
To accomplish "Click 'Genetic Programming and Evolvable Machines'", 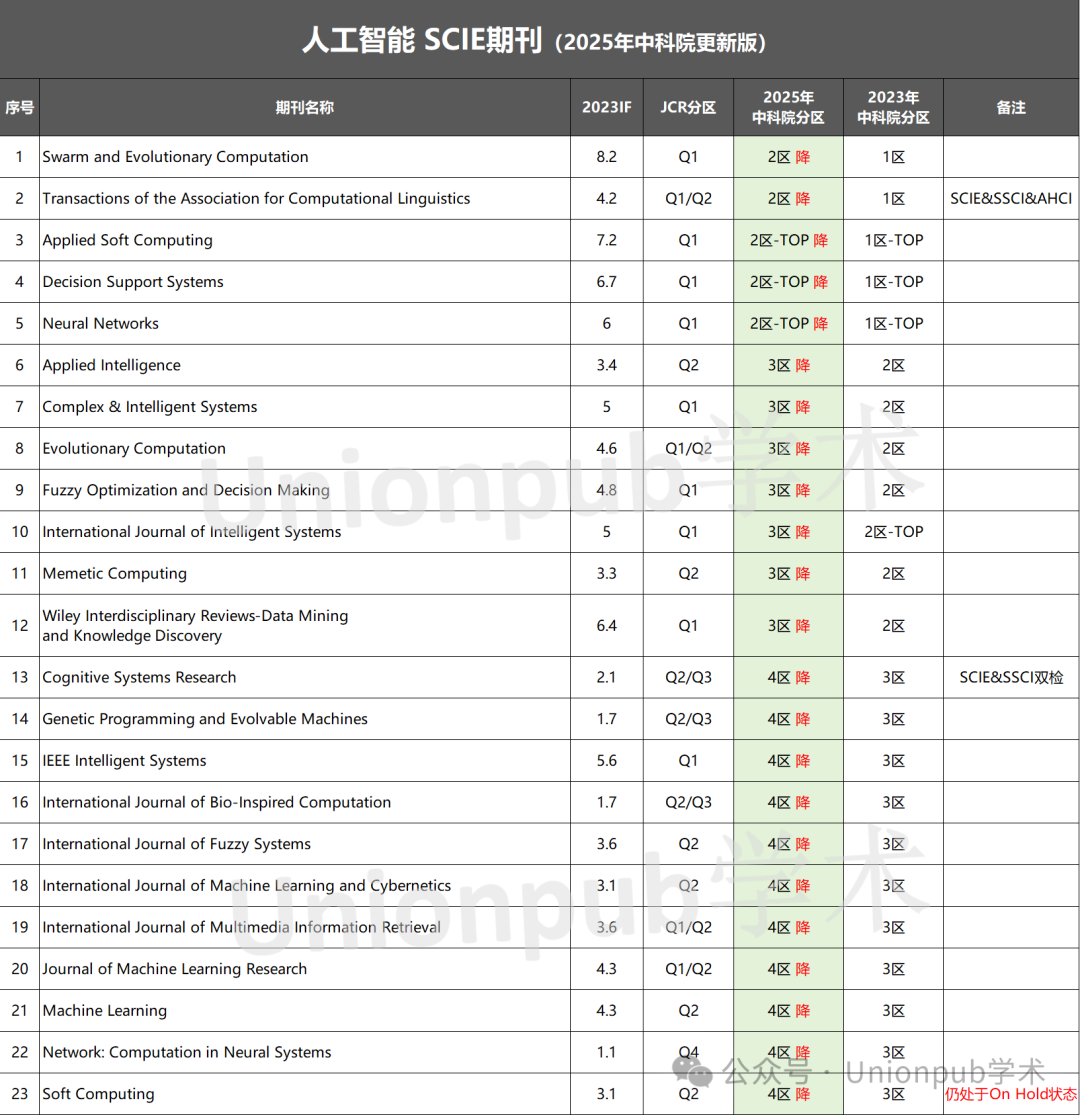I will [205, 719].
